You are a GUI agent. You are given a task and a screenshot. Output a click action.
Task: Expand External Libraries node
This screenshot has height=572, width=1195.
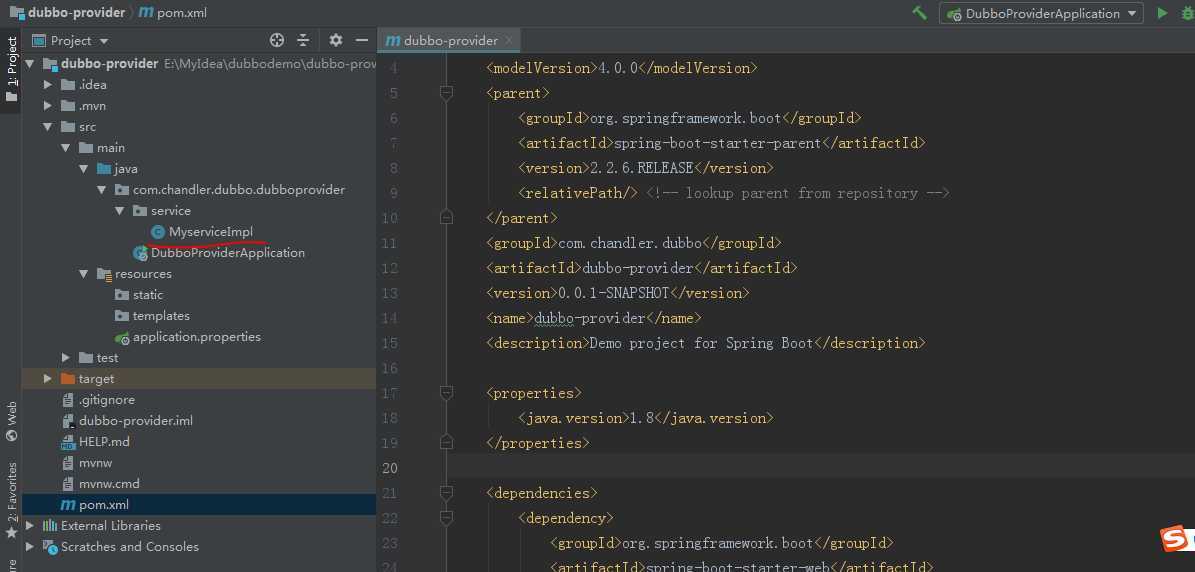coord(30,526)
